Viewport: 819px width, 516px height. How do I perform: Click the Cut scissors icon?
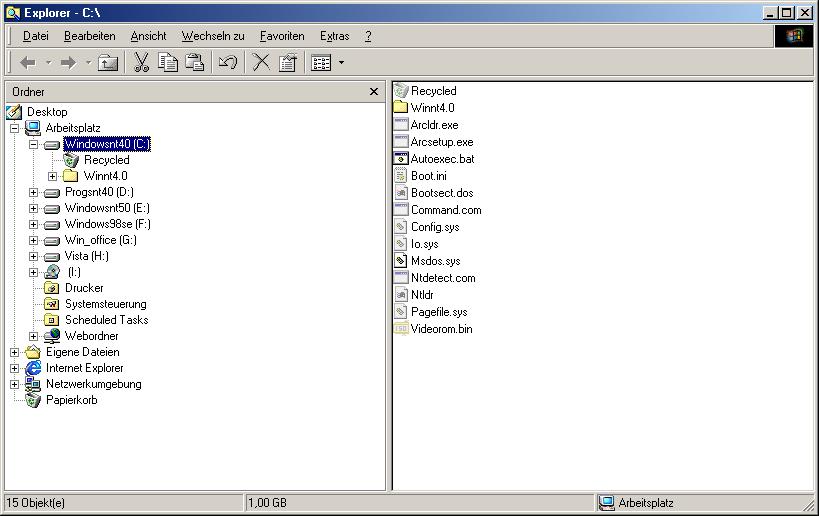[141, 63]
